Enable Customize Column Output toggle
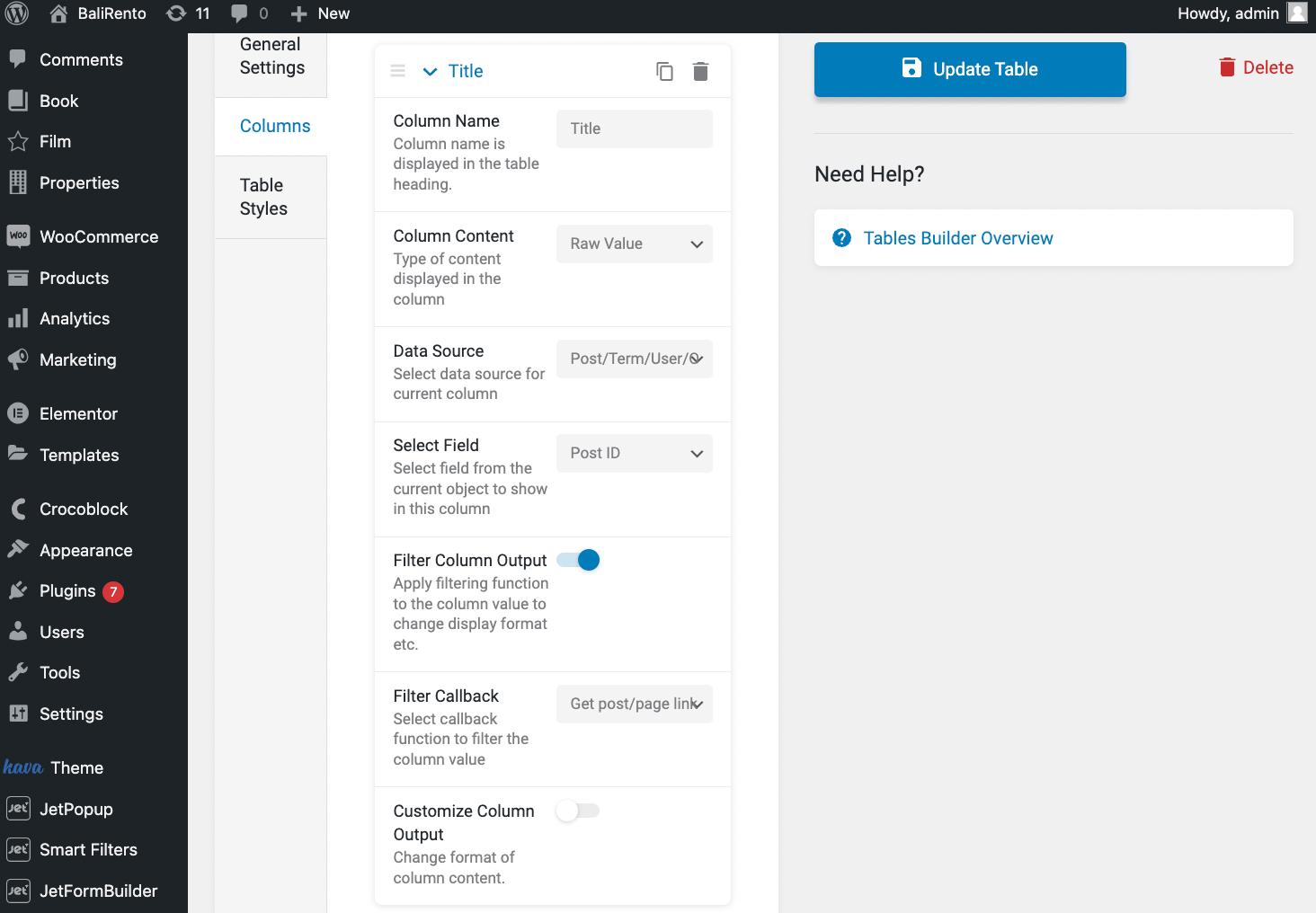Screen dimensions: 1316x913 tap(578, 811)
